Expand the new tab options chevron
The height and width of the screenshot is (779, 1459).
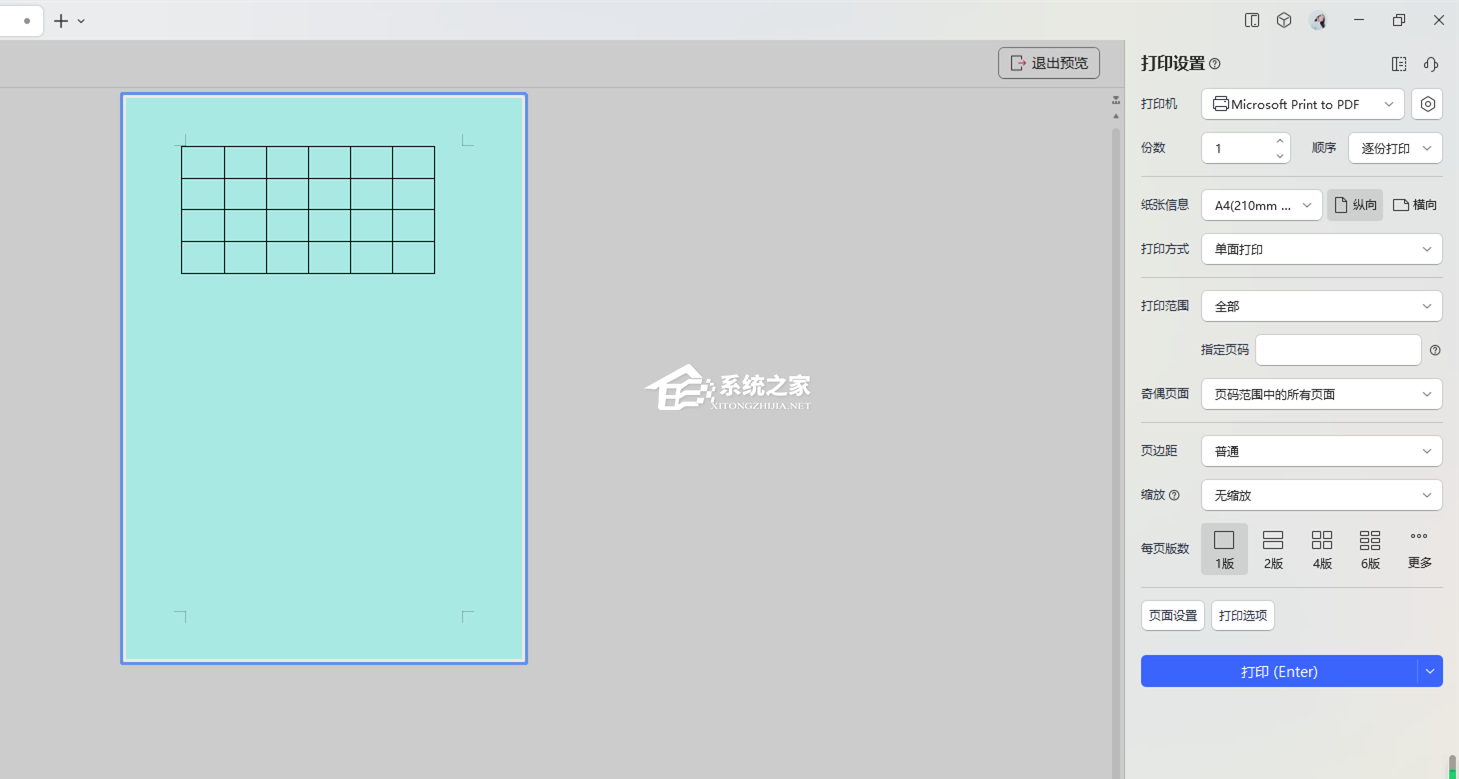click(x=81, y=21)
